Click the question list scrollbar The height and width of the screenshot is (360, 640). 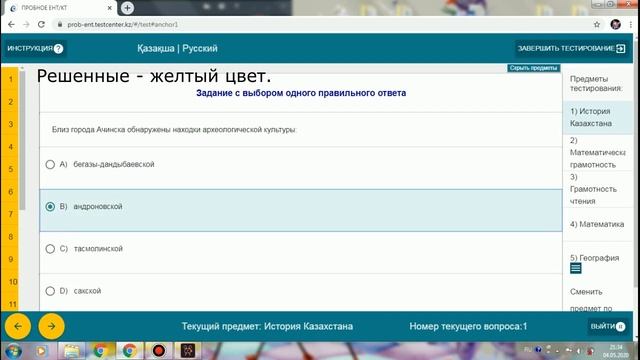(22, 141)
